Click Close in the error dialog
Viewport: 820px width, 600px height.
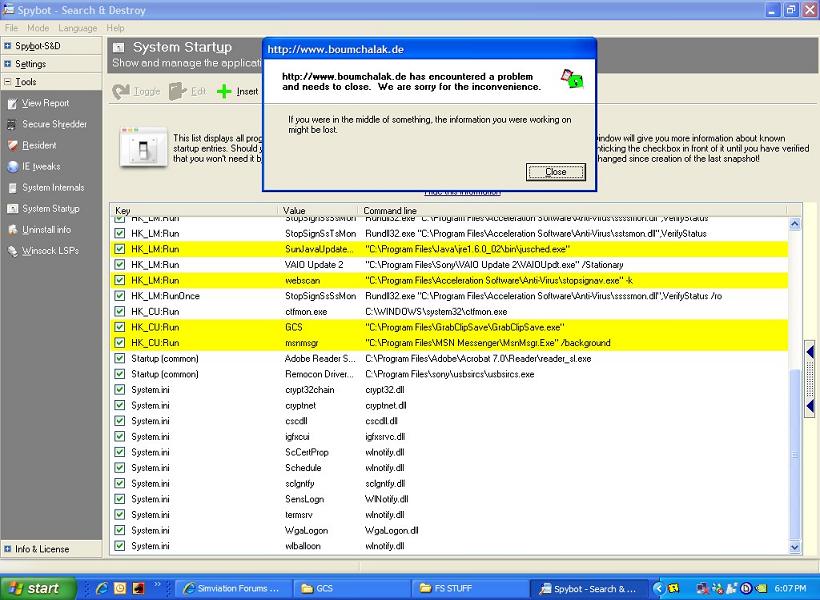tap(555, 172)
